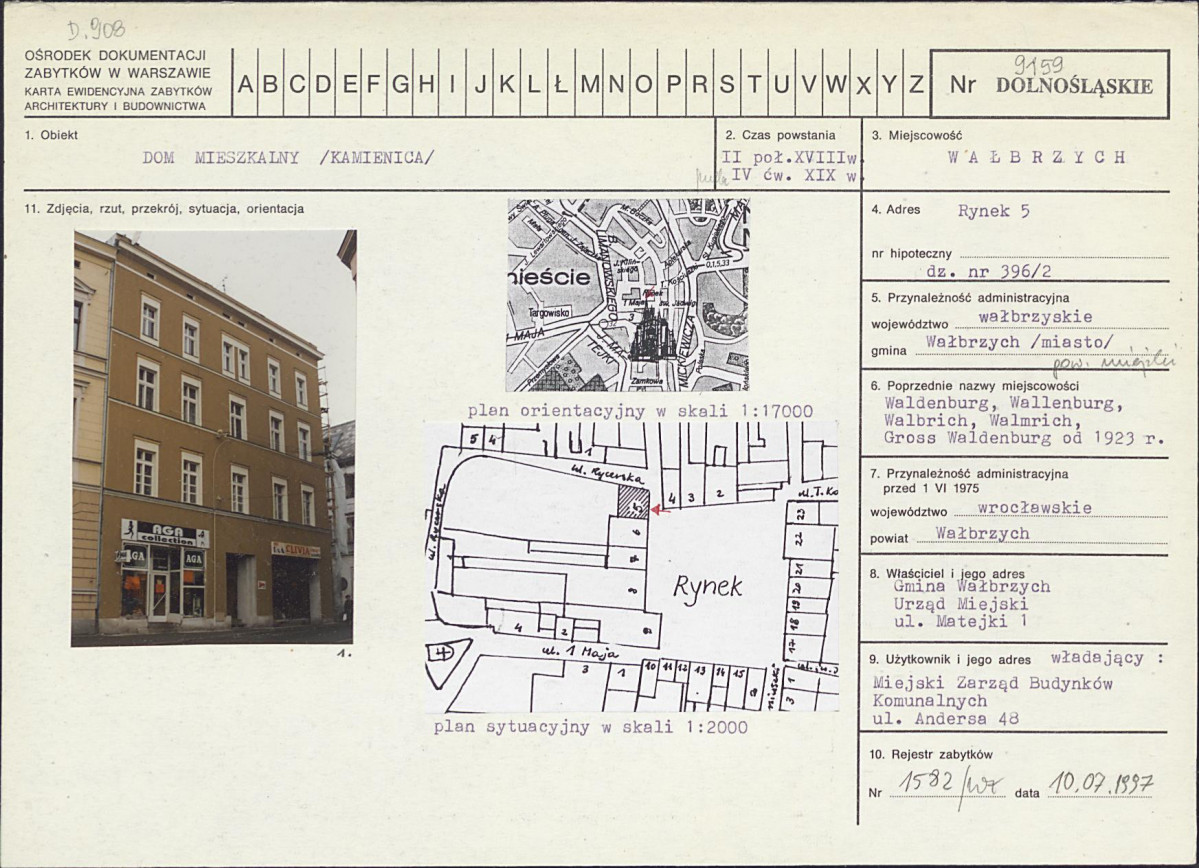1199x868 pixels.
Task: Click the register date 10.07.1997
Action: coord(1100,786)
